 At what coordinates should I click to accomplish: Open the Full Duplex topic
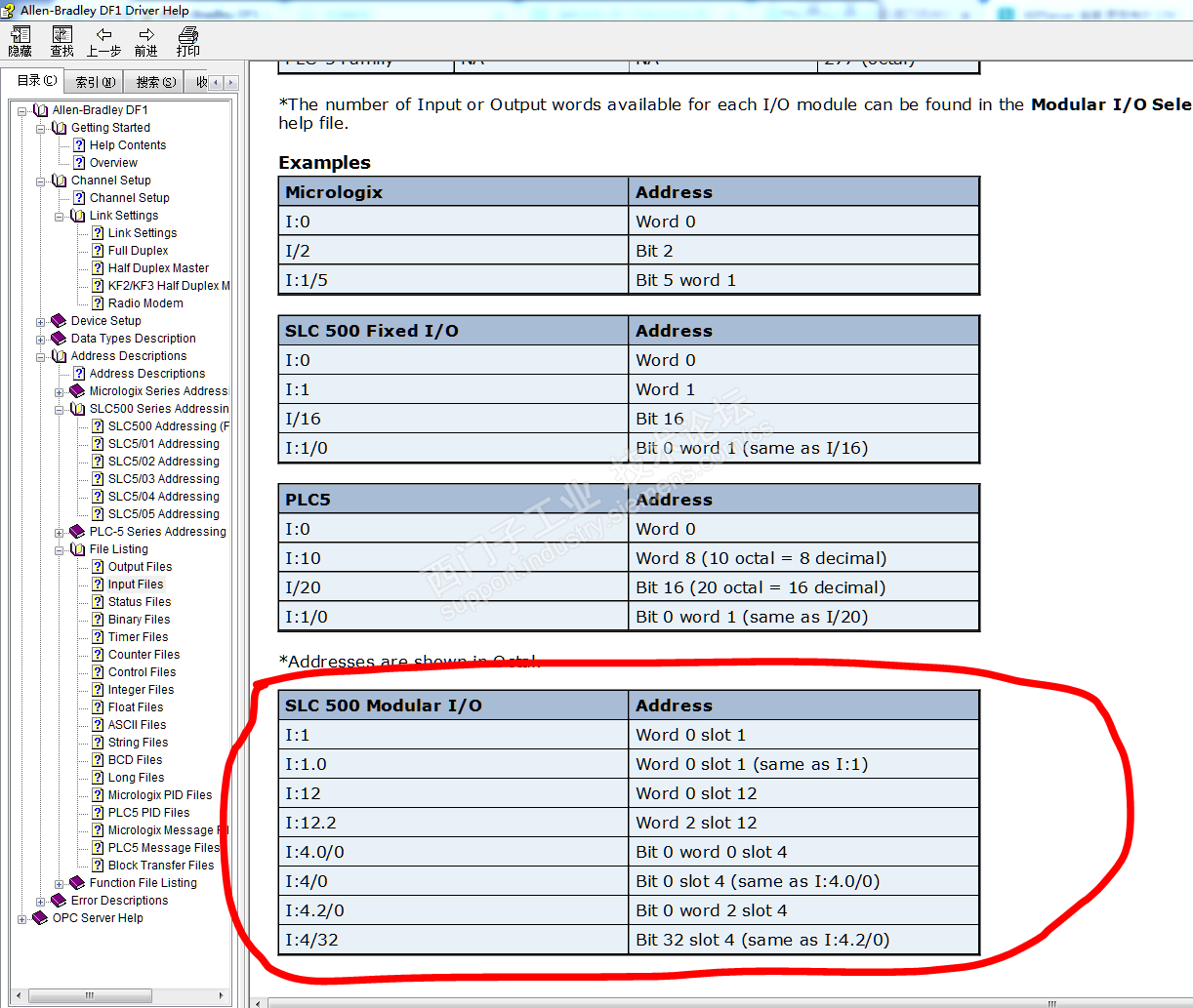[138, 251]
